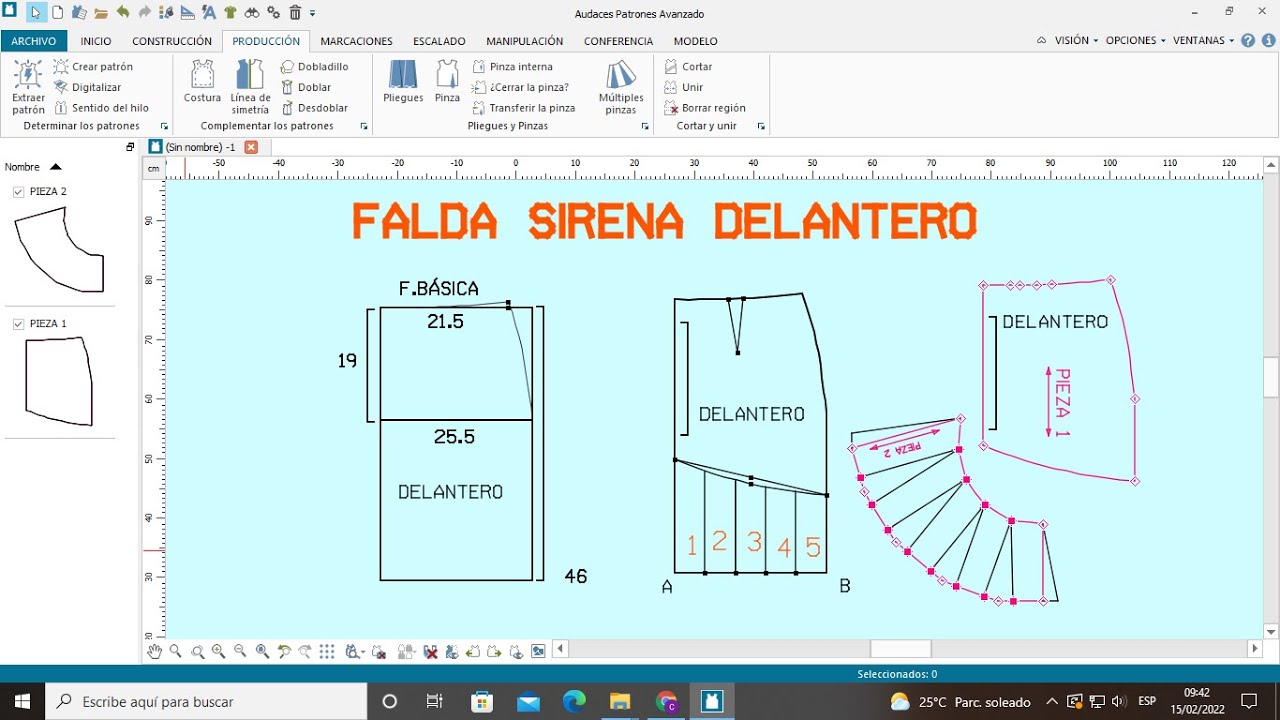The width and height of the screenshot is (1280, 720).
Task: Select the Pliegues tool
Action: click(x=403, y=81)
